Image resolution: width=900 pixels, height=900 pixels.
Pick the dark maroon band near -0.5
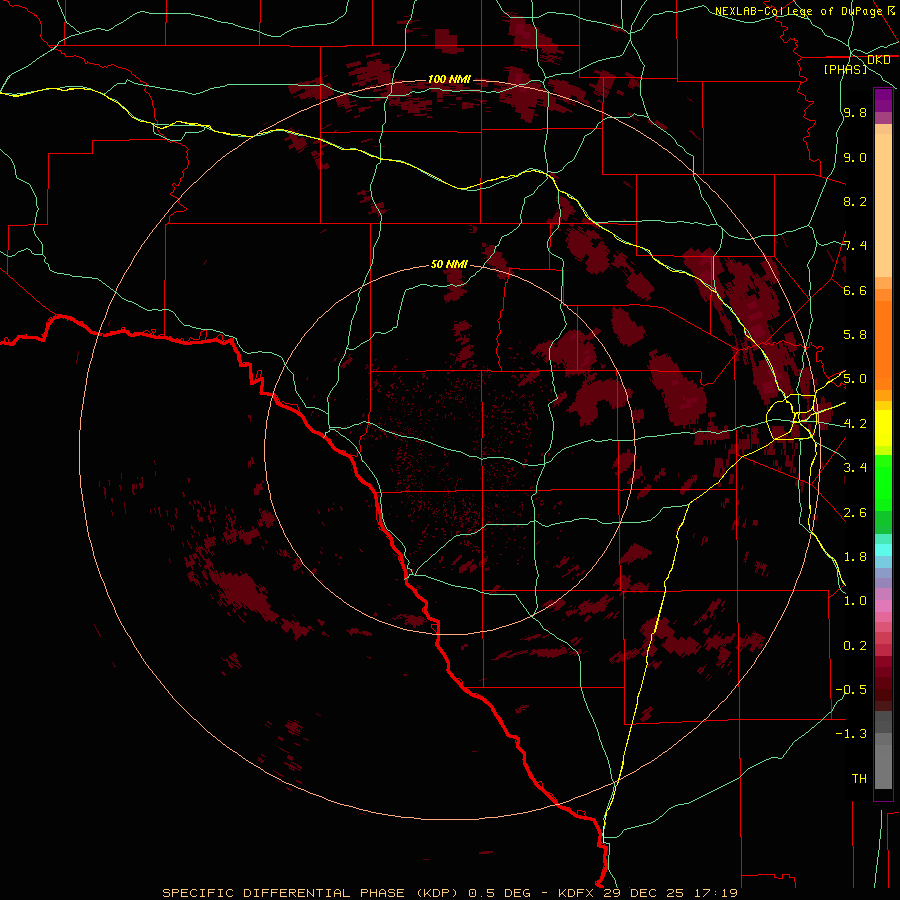pyautogui.click(x=883, y=690)
